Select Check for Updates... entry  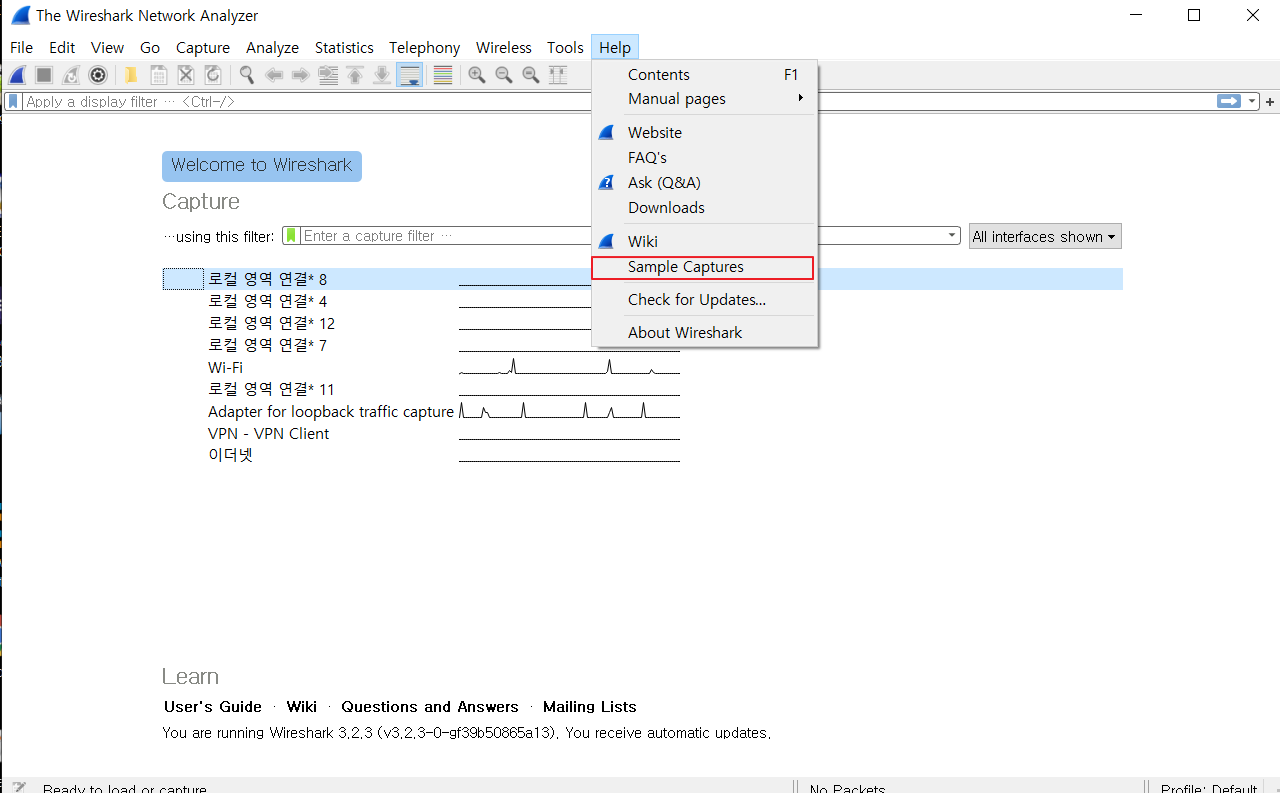coord(705,299)
